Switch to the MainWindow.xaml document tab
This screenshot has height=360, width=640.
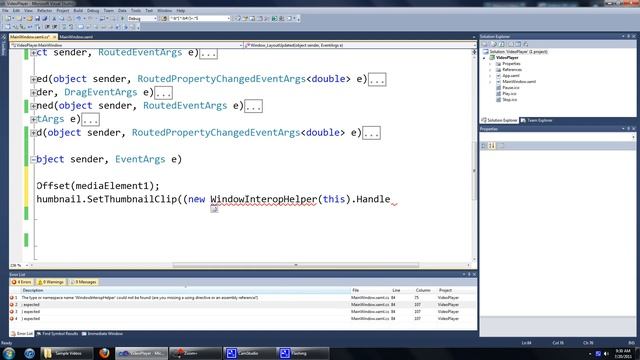click(x=76, y=37)
